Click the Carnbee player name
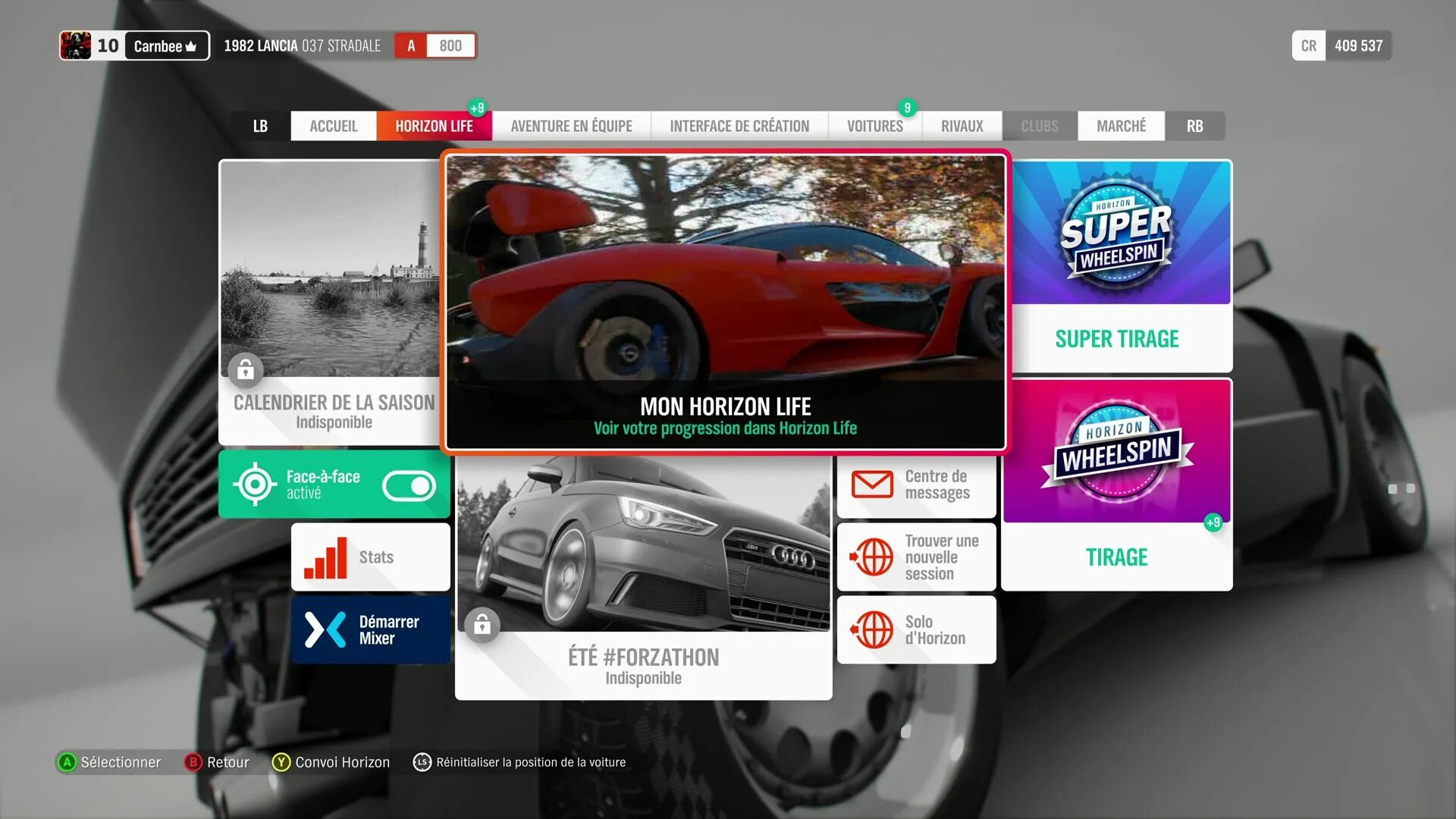1456x819 pixels. tap(158, 46)
